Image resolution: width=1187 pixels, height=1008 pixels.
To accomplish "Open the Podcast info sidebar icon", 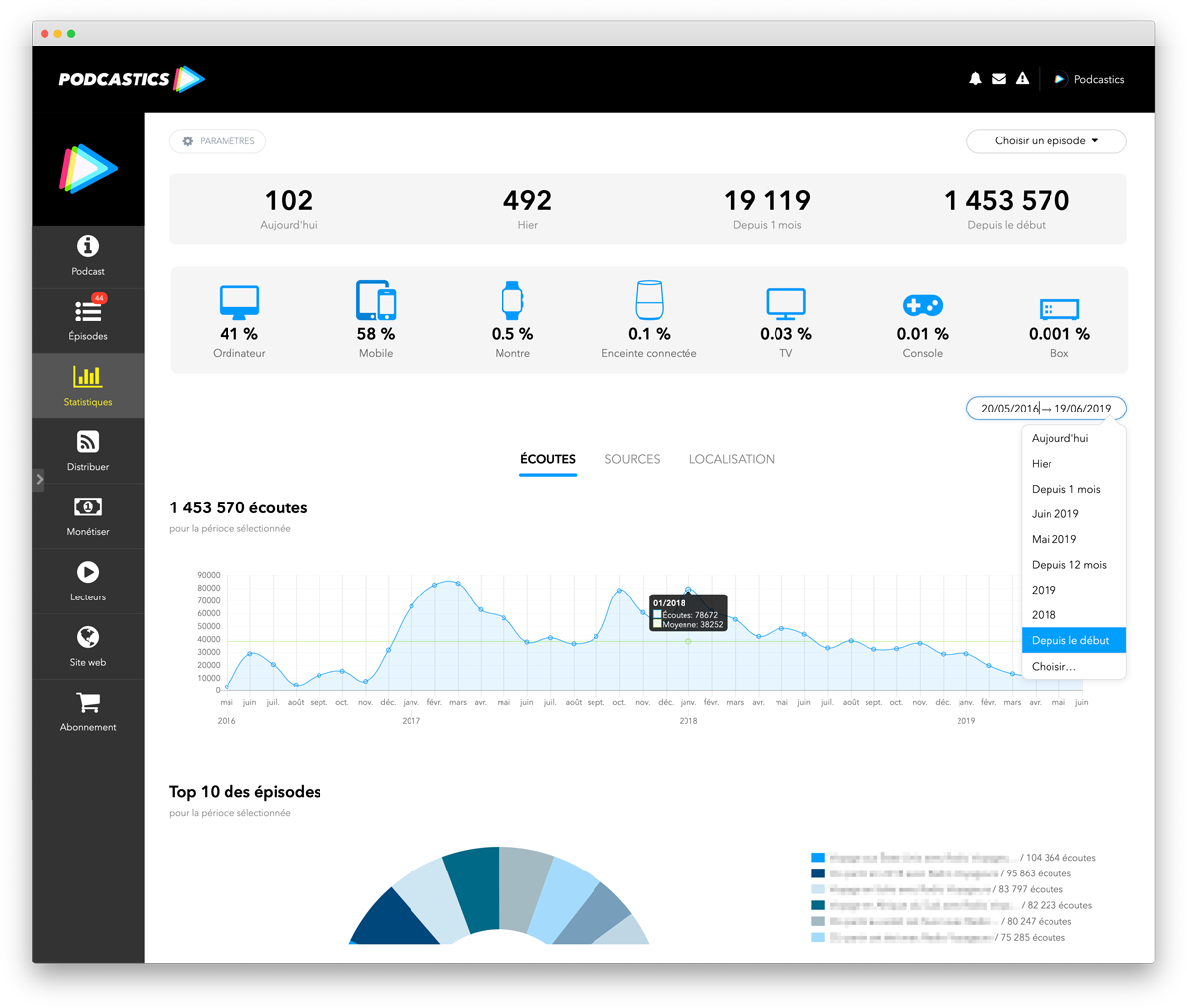I will click(x=88, y=254).
